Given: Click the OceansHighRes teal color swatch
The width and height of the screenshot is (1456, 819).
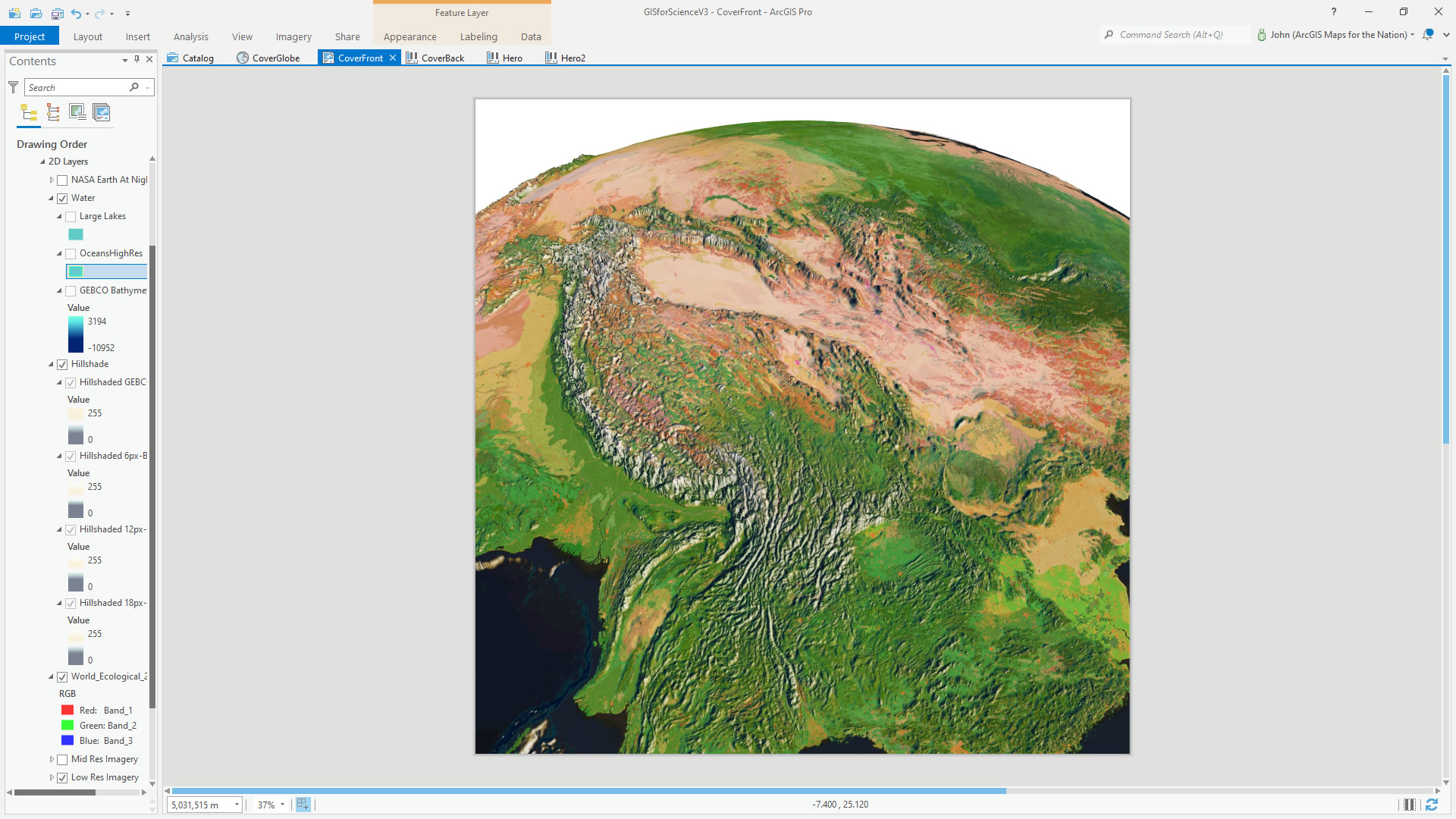Looking at the screenshot, I should (x=75, y=271).
